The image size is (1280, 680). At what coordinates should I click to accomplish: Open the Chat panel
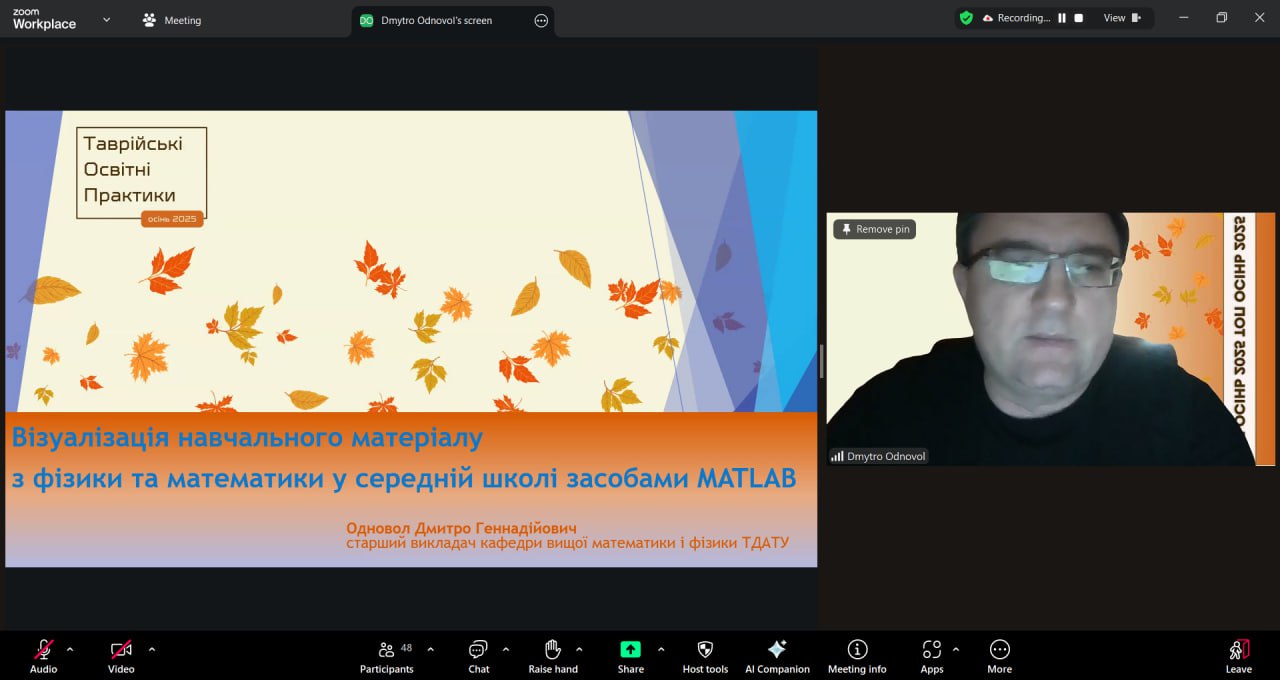(x=479, y=656)
